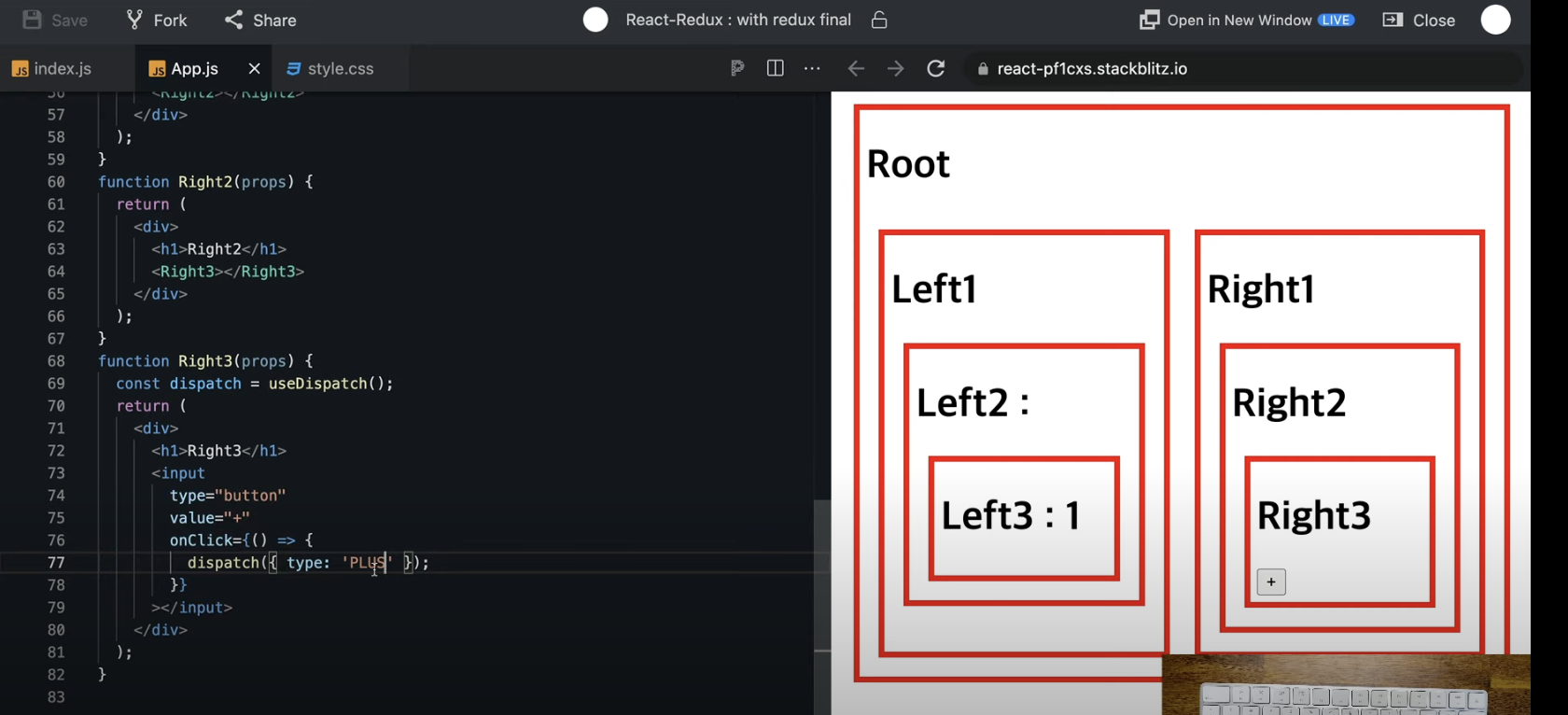Click 'function Right2(props)' text
This screenshot has width=1568, height=715.
coord(196,182)
